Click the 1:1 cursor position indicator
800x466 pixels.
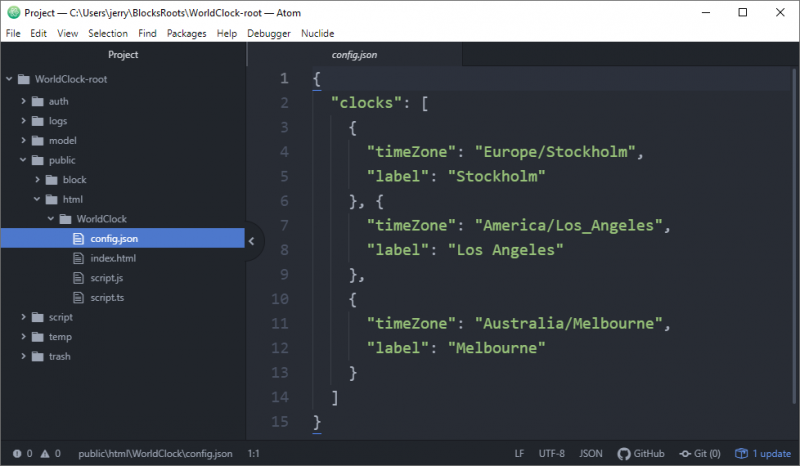(254, 453)
